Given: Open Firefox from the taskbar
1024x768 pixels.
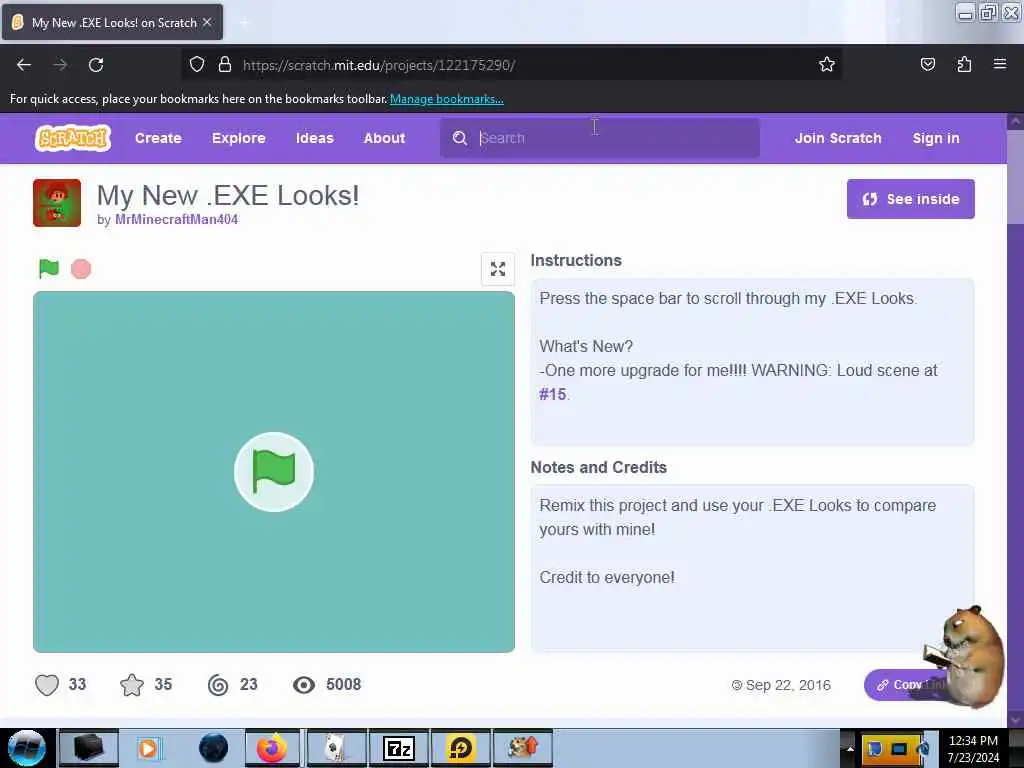Looking at the screenshot, I should (x=272, y=748).
